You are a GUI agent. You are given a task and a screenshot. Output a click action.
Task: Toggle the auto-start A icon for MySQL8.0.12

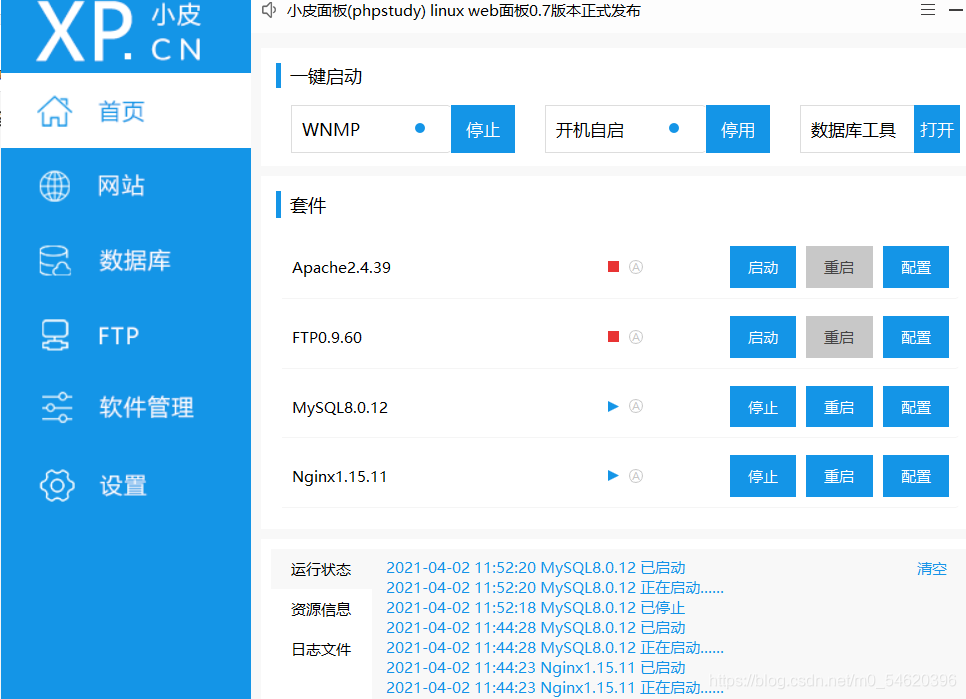click(x=636, y=406)
